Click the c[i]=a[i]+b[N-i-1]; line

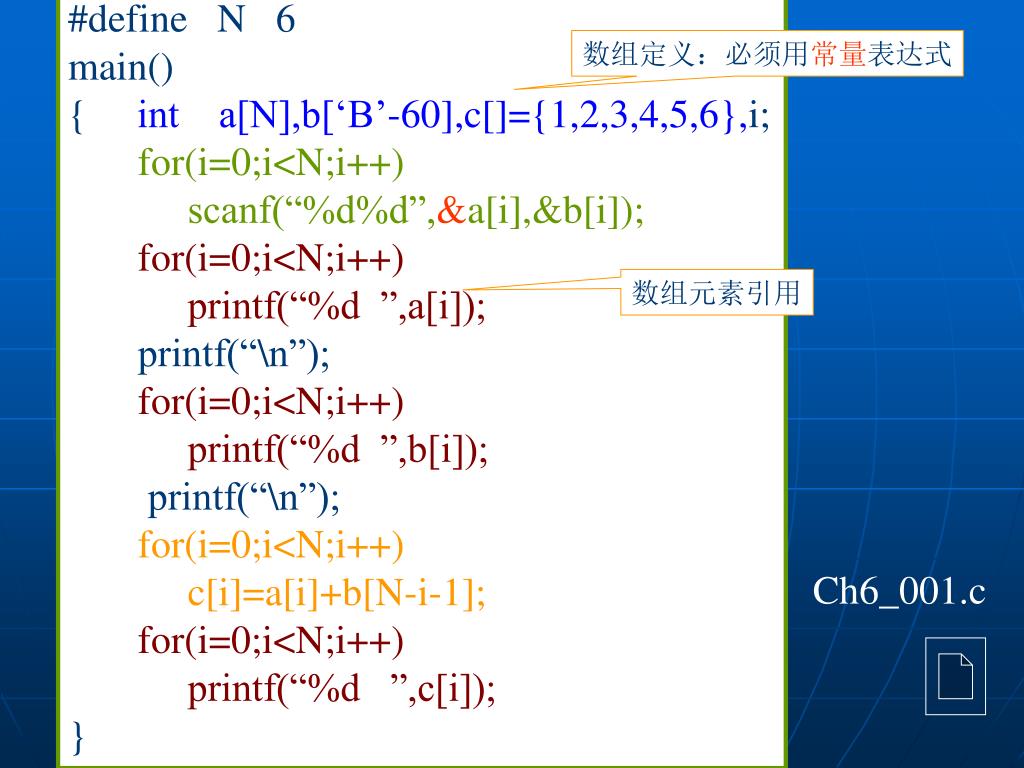[336, 593]
